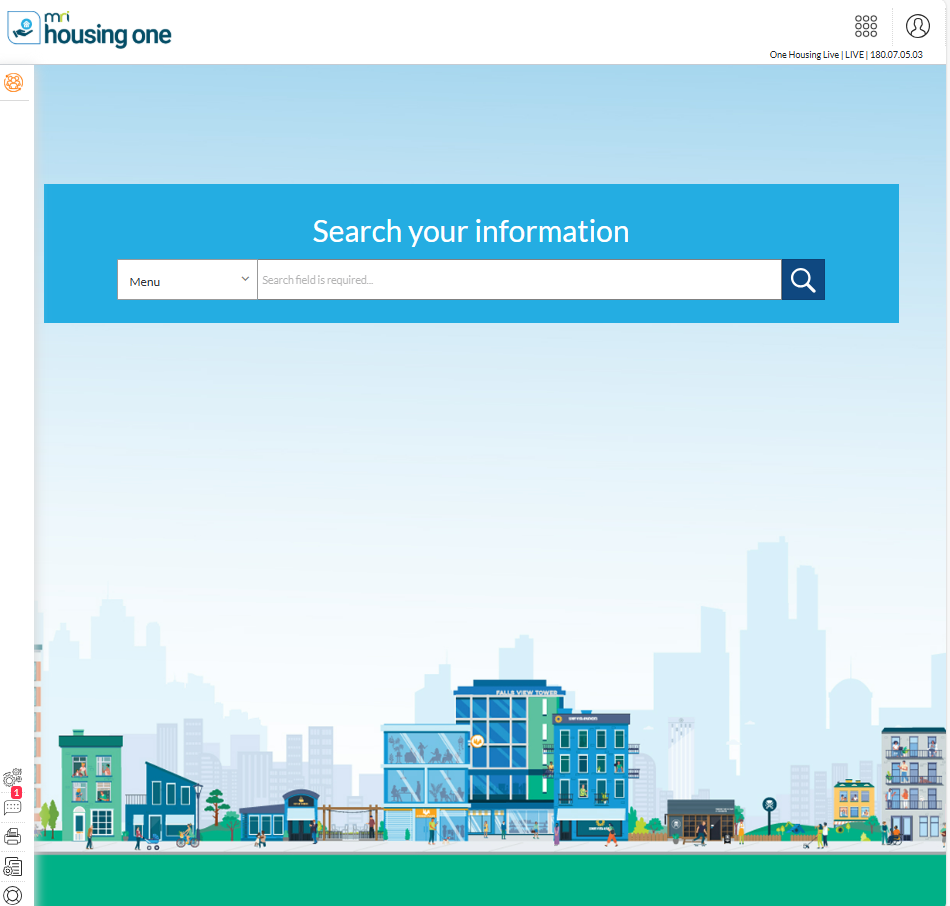Open the user profile account icon
Viewport: 950px width, 906px height.
coord(917,26)
